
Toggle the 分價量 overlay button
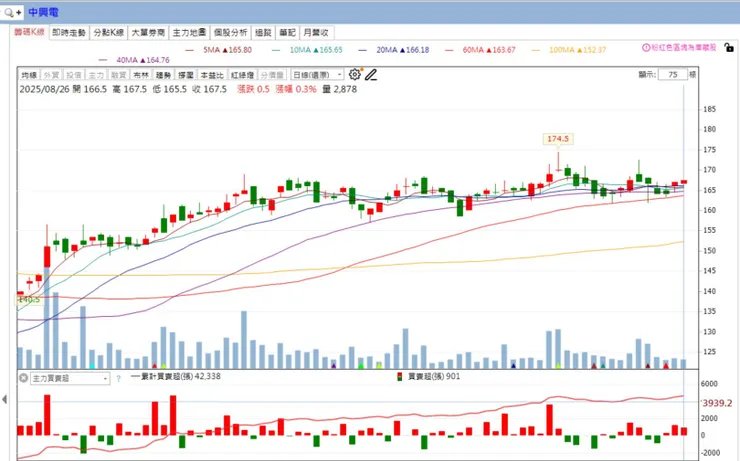(x=272, y=75)
